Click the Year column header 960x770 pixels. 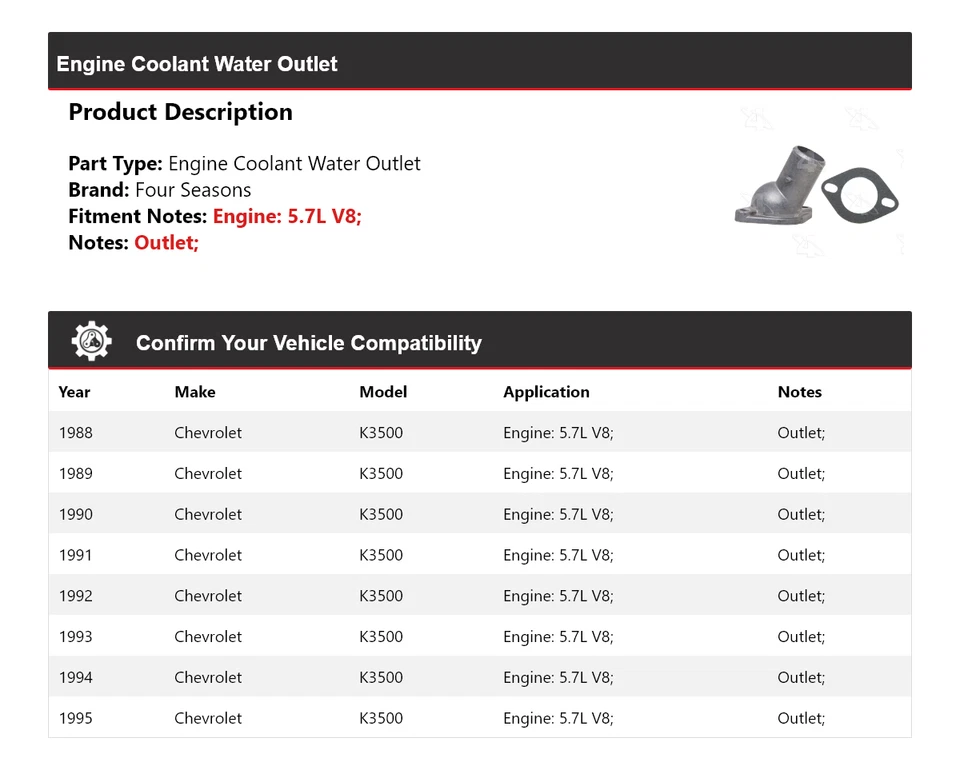point(74,392)
